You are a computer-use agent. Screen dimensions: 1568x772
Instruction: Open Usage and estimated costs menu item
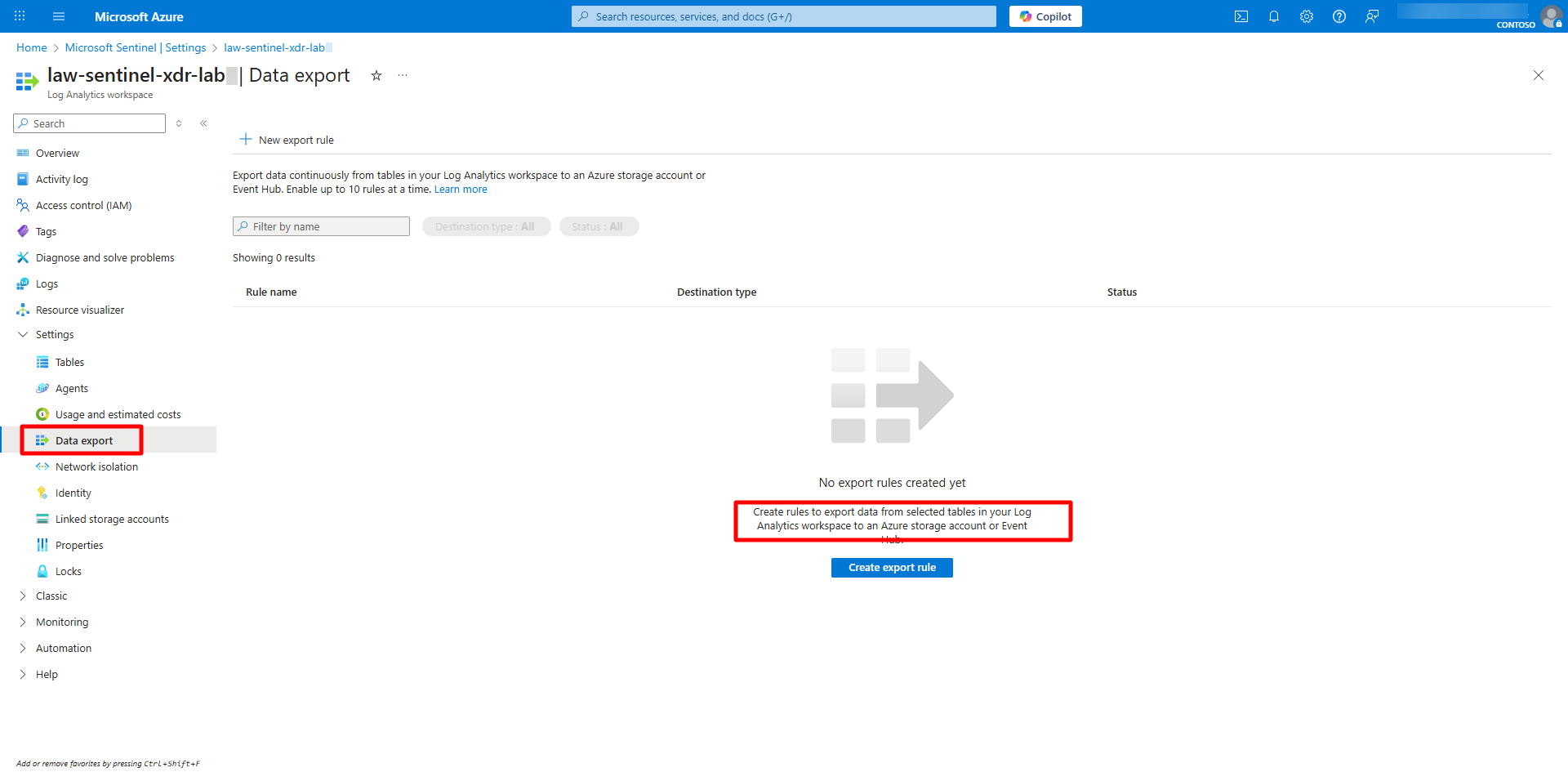118,414
